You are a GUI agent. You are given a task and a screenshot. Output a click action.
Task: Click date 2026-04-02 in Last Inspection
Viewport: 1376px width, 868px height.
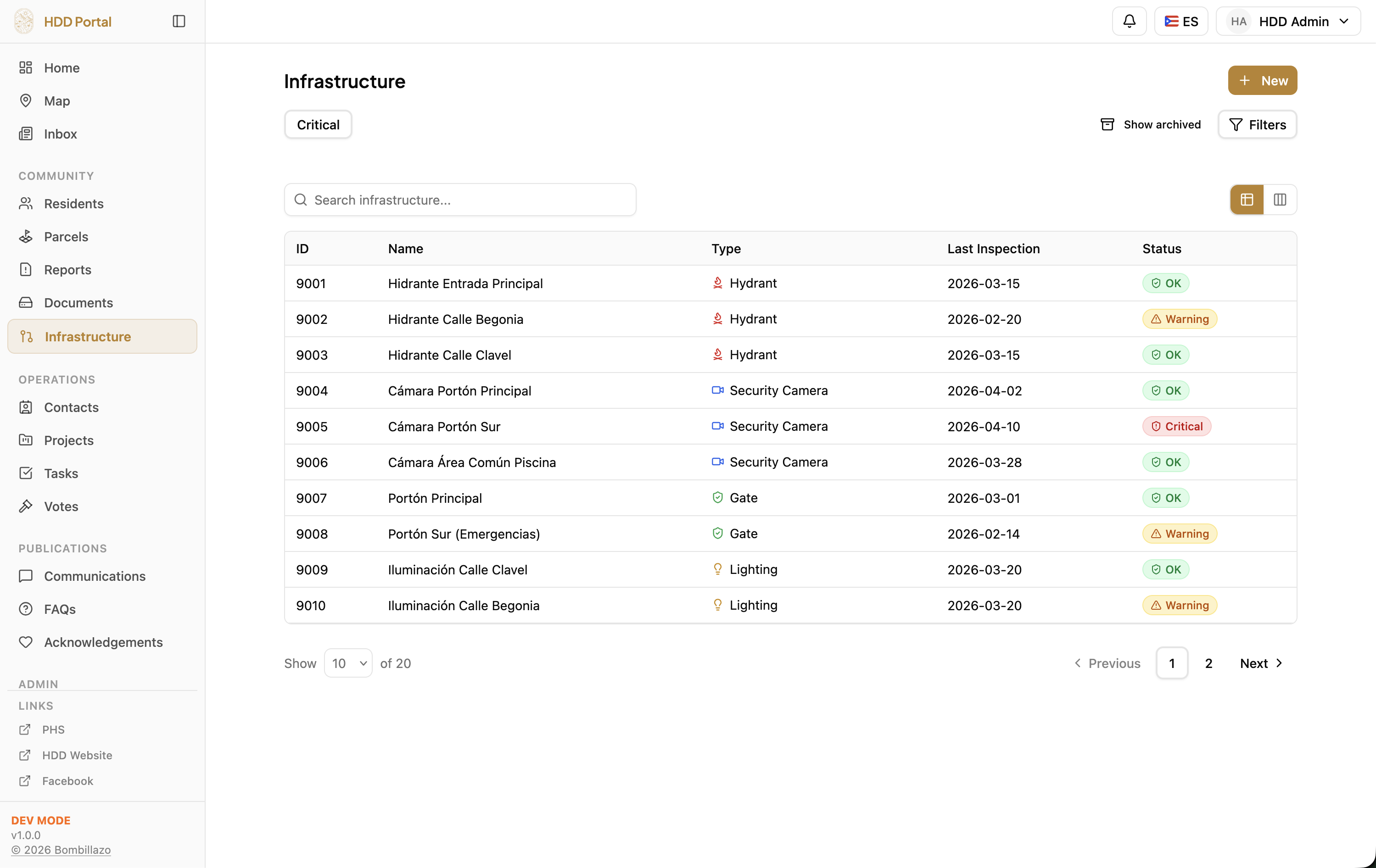coord(984,391)
